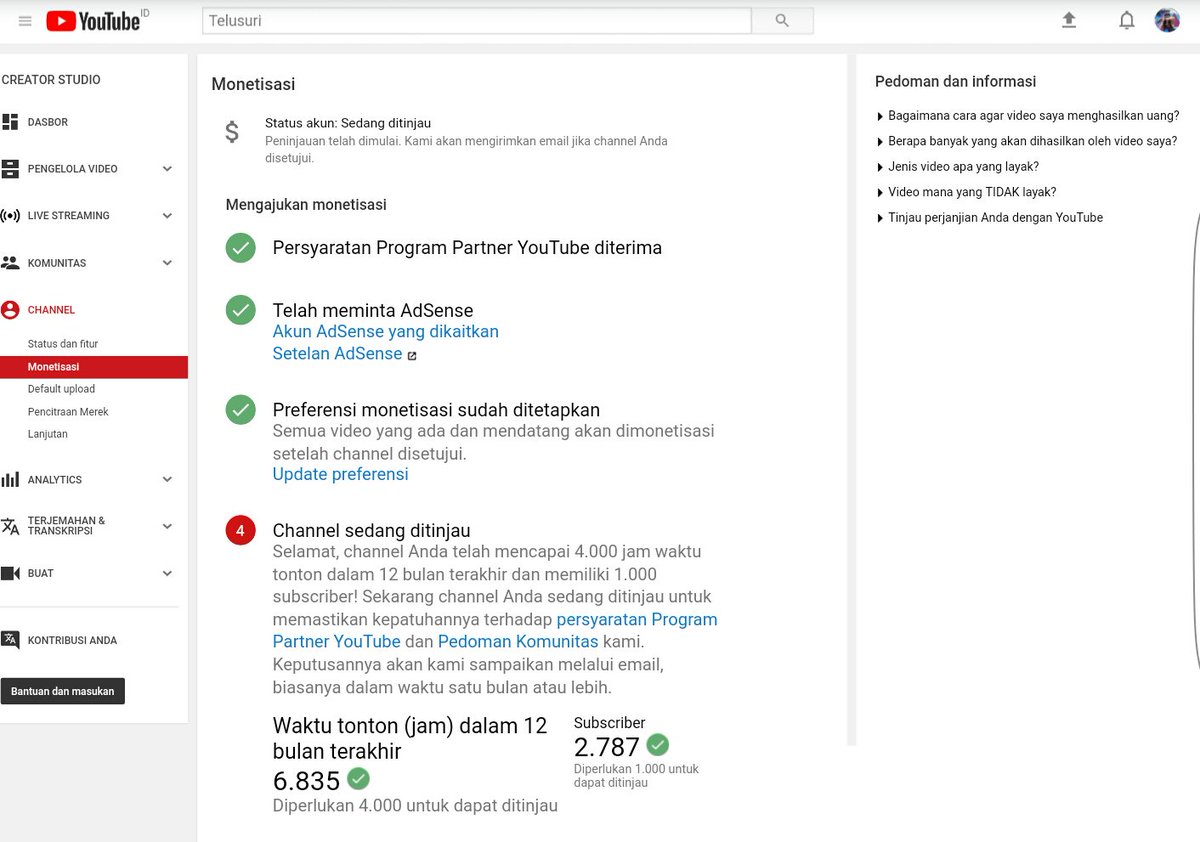This screenshot has height=842, width=1200.
Task: Expand 'Video mana yang TIDAK layak?'
Action: coord(966,192)
